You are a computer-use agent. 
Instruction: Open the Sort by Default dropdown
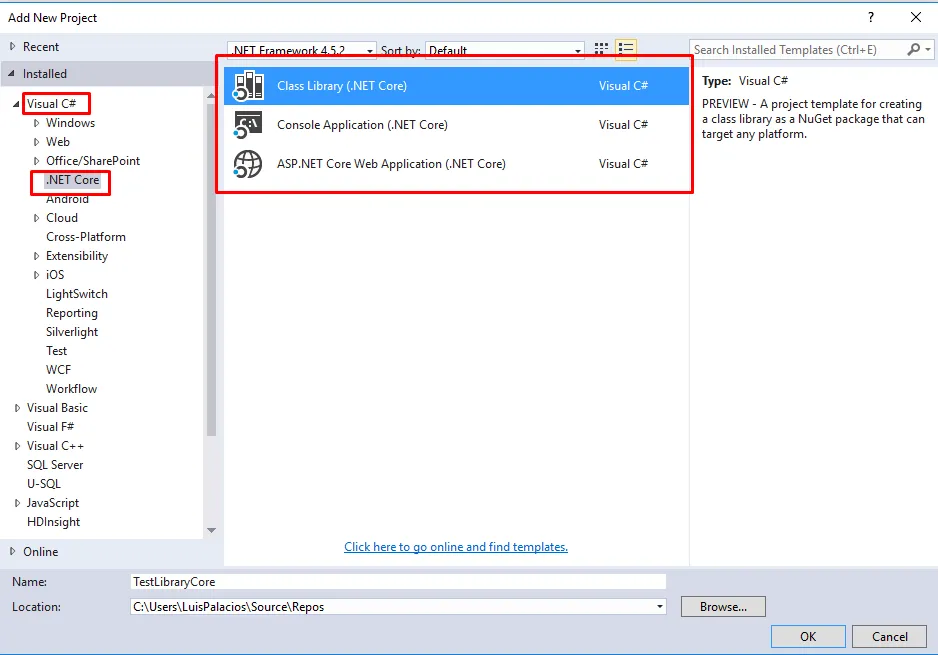578,51
